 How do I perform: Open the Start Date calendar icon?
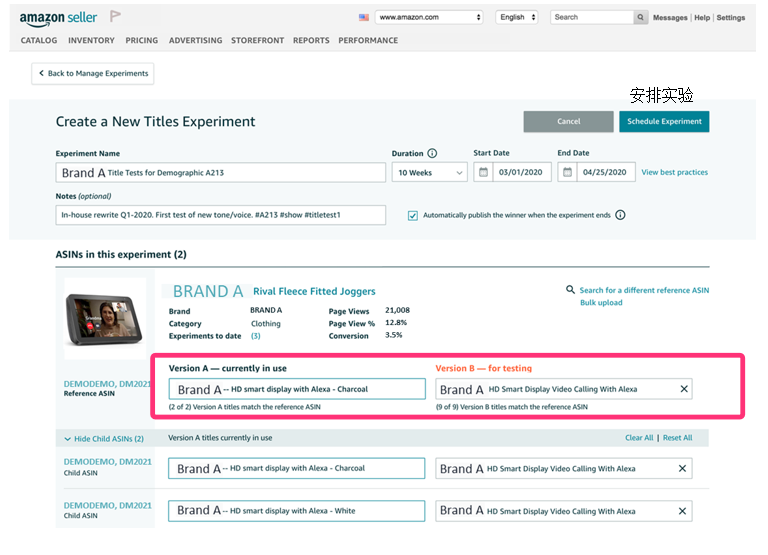point(483,173)
